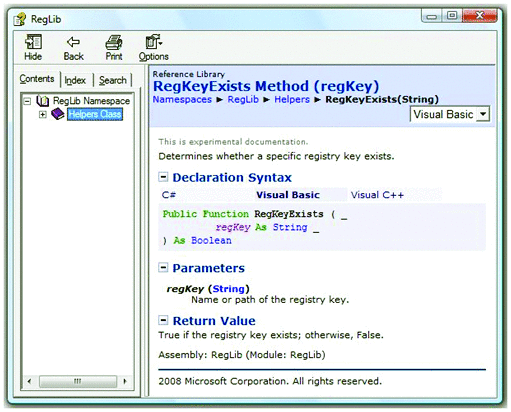The height and width of the screenshot is (412, 511).
Task: Print the page using the Print icon
Action: 114,42
